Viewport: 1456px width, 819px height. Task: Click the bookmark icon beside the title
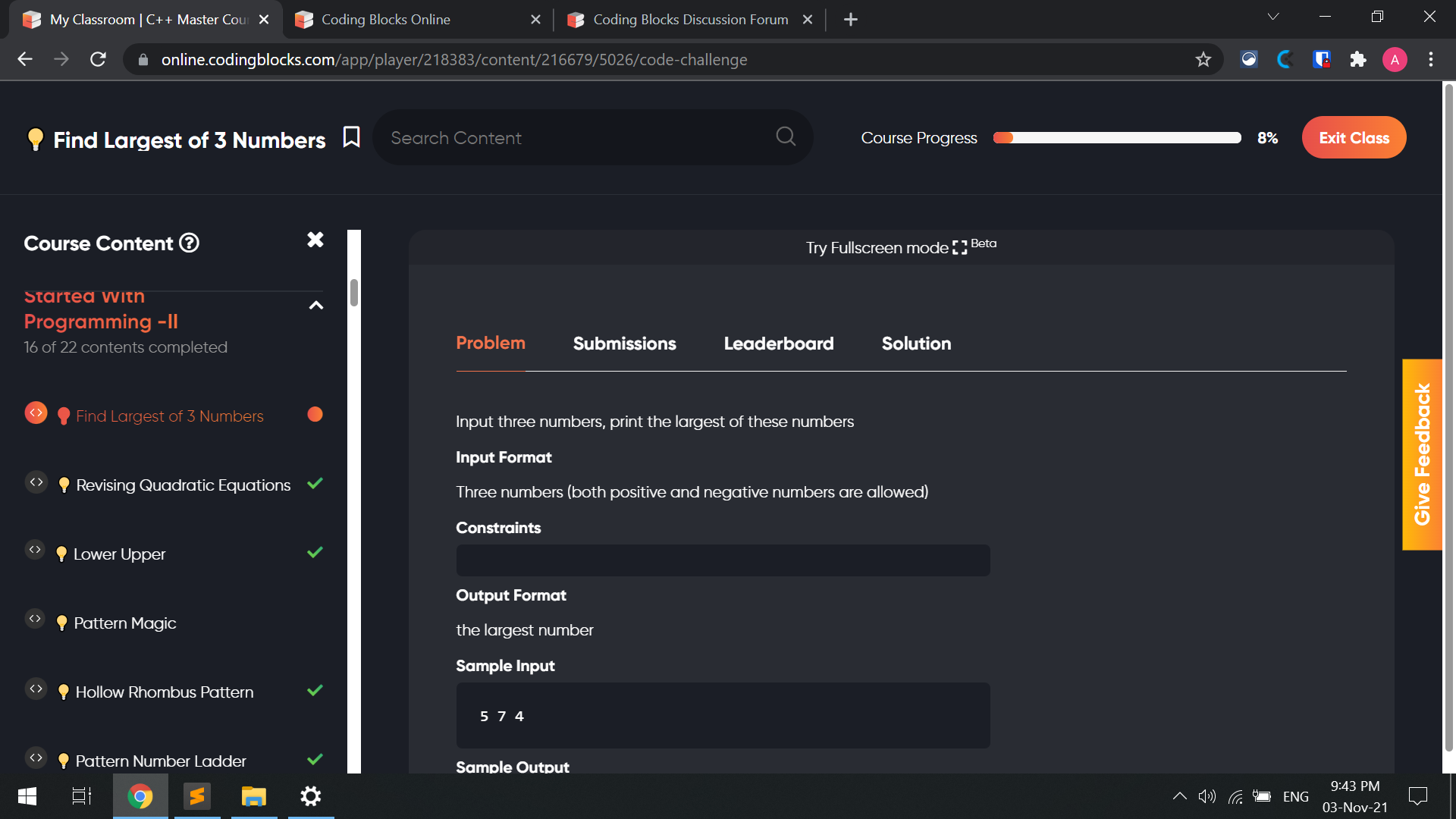[x=351, y=137]
